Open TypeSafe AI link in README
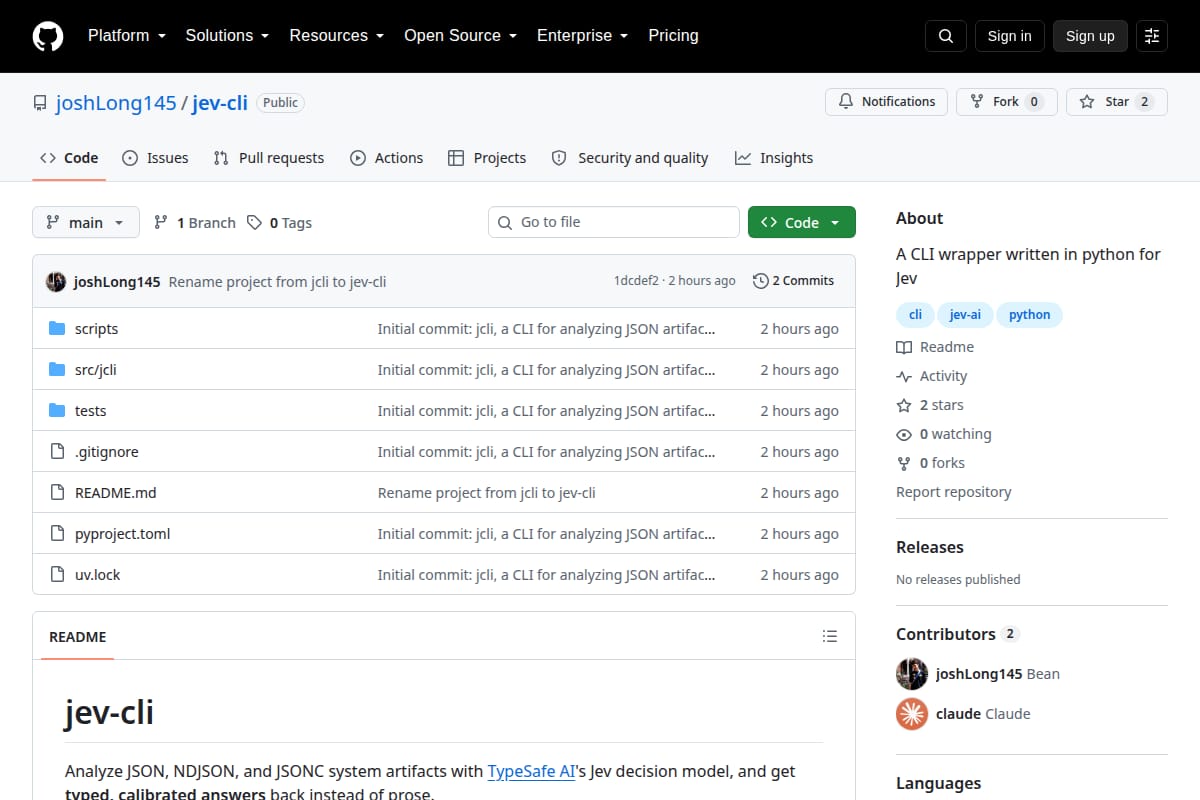Image resolution: width=1200 pixels, height=800 pixels. pyautogui.click(x=530, y=772)
